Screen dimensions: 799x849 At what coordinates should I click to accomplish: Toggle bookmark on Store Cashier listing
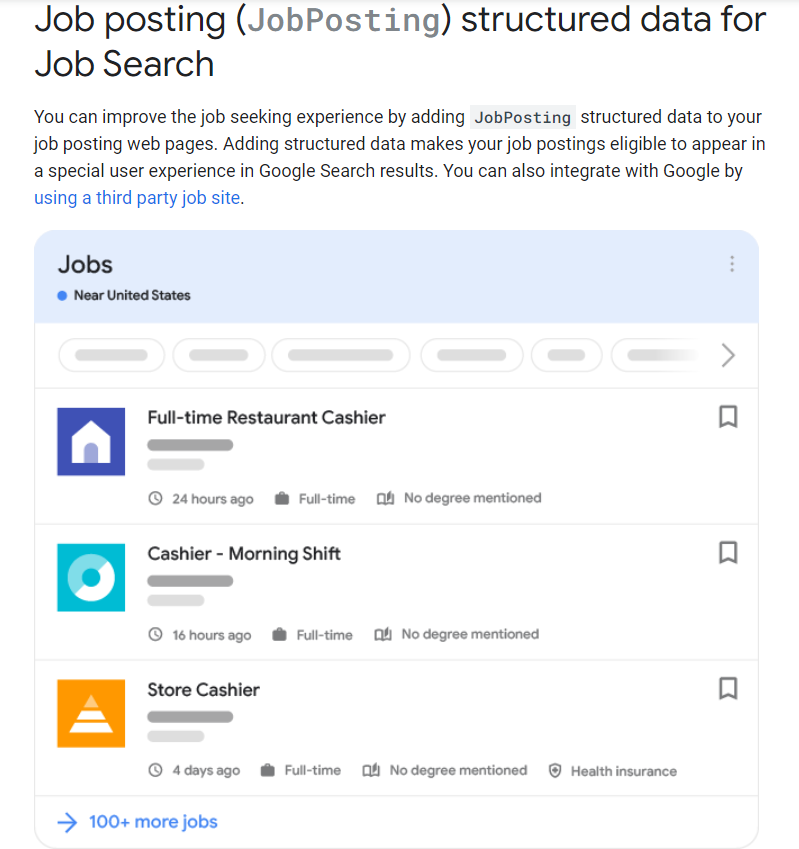point(728,689)
